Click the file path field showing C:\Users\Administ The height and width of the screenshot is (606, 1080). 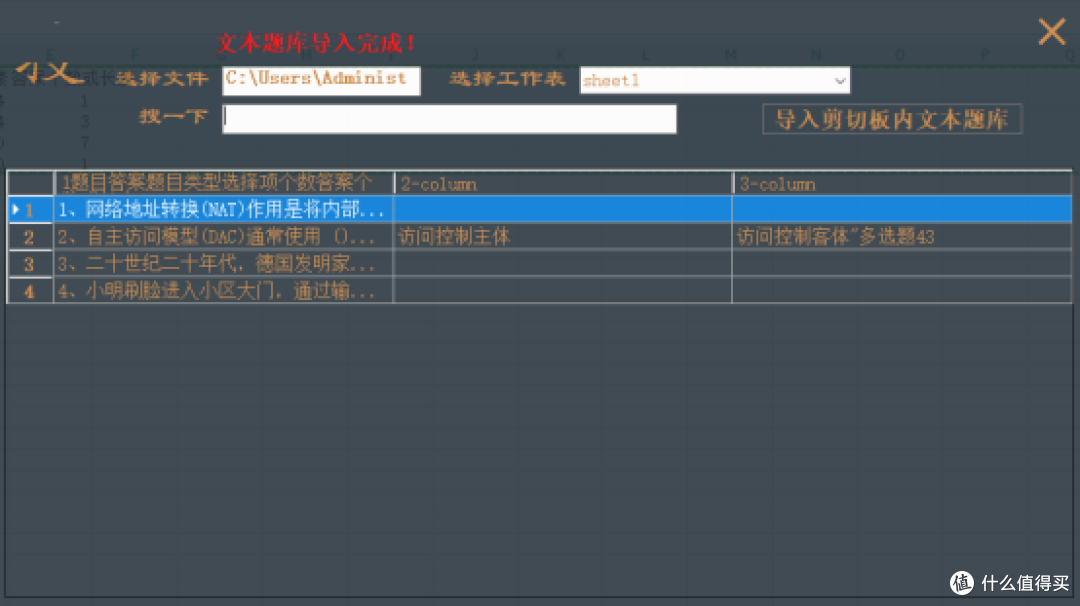point(321,81)
